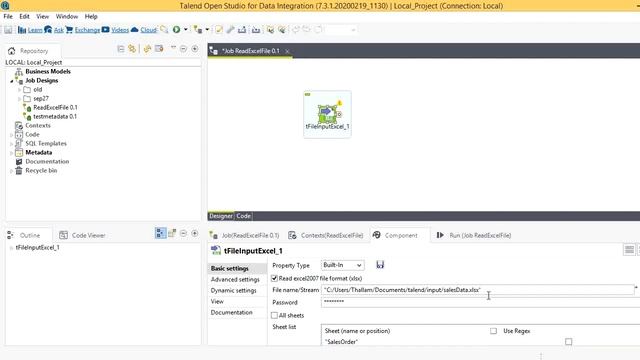Select the tFileInputExcel_1 component on the canvas
The width and height of the screenshot is (640, 360).
pos(327,114)
